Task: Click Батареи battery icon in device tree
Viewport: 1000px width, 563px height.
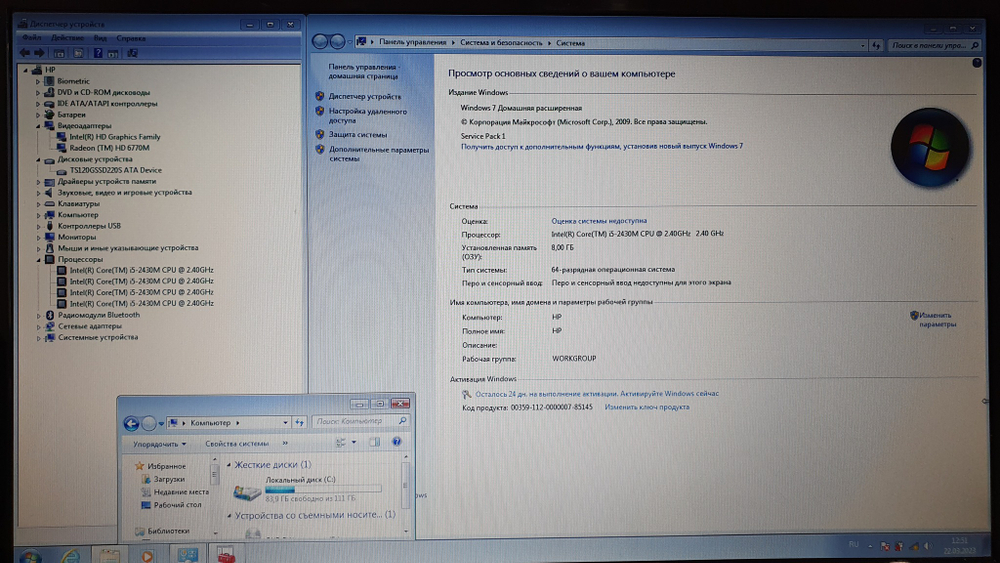Action: [x=50, y=115]
